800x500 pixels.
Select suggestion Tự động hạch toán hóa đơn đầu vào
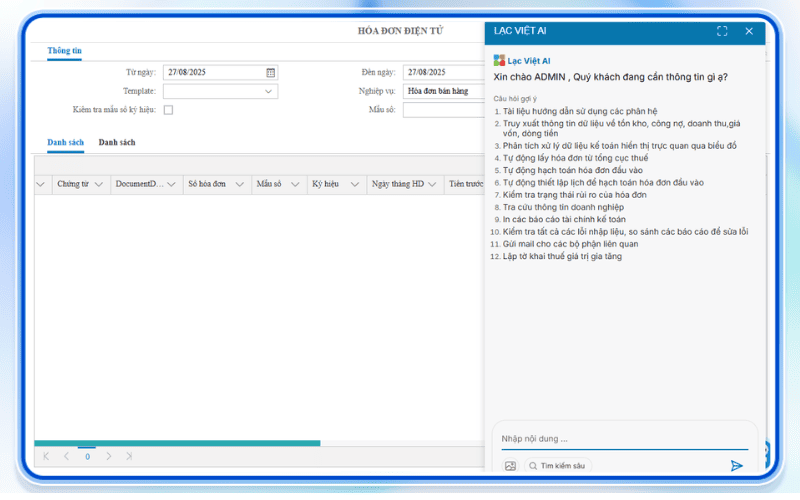coord(572,170)
